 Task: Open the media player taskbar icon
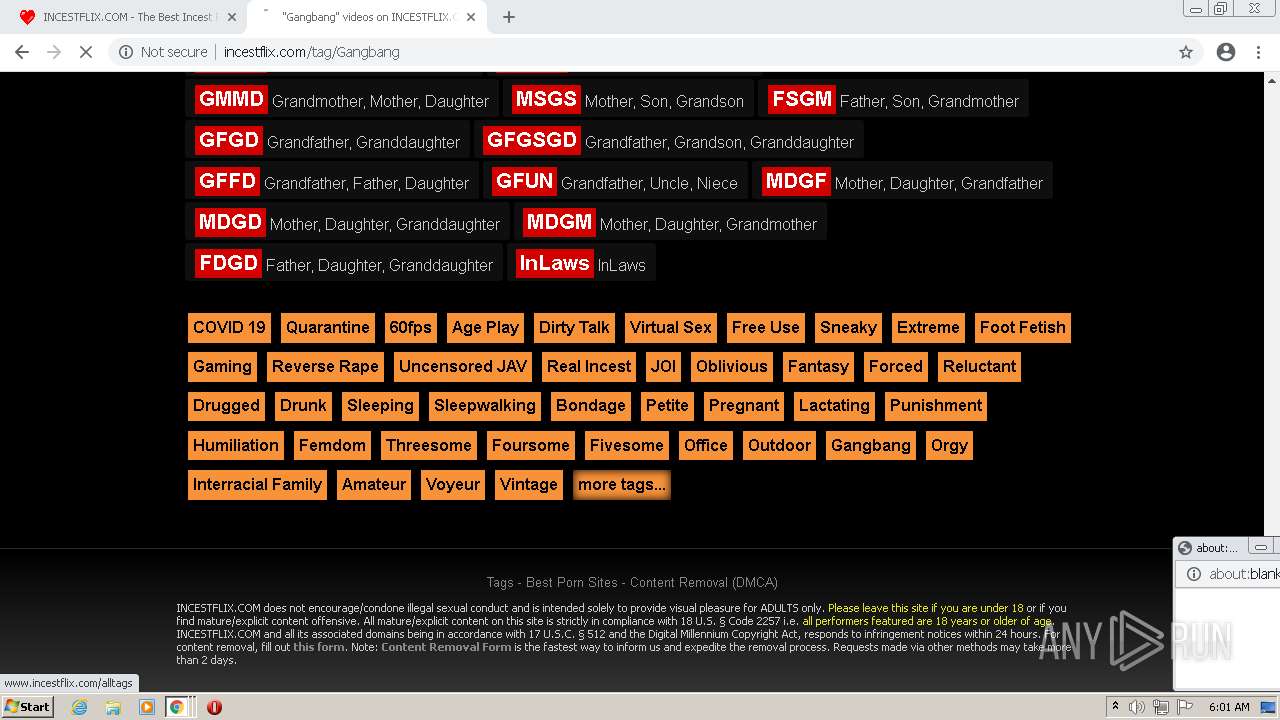(147, 707)
